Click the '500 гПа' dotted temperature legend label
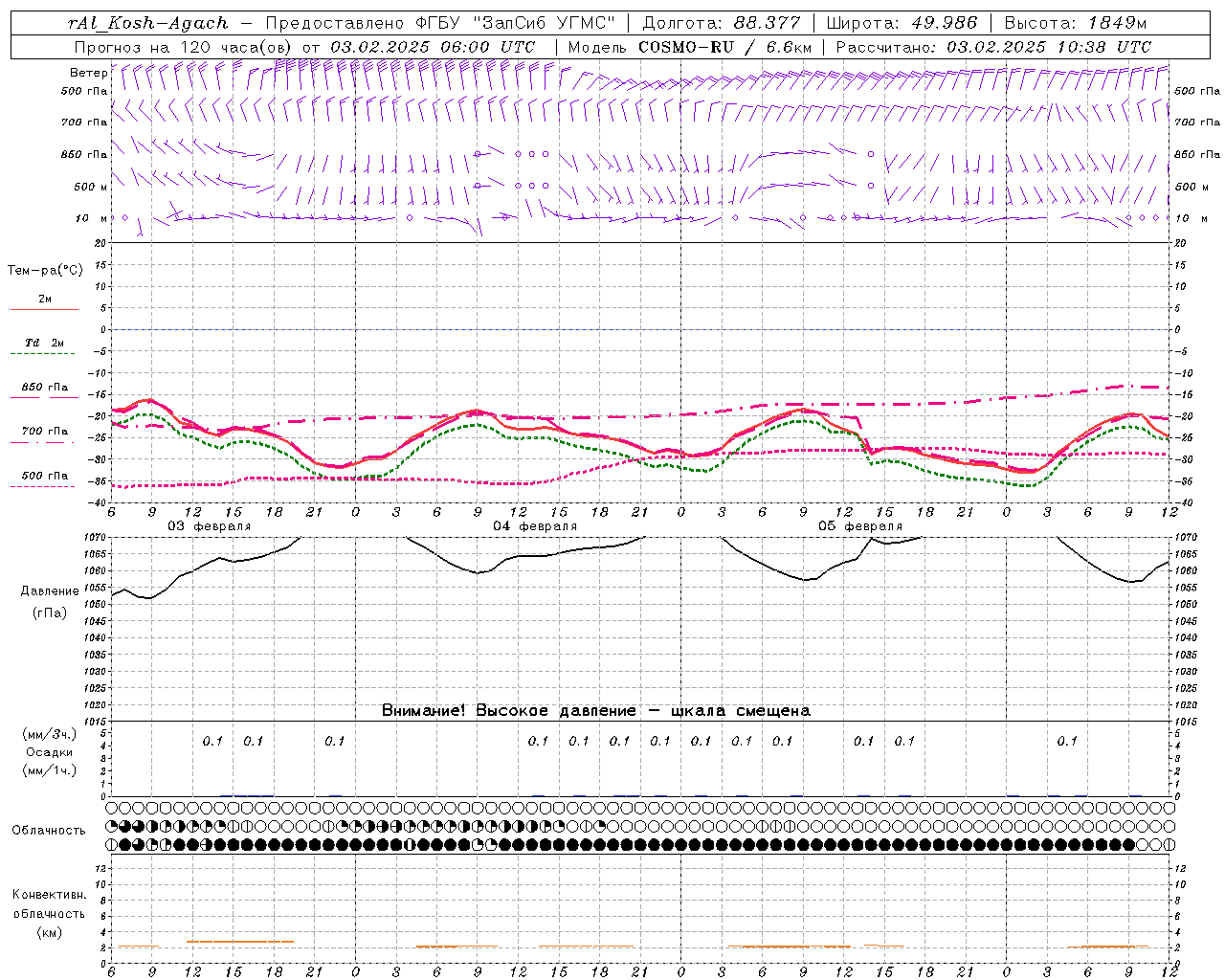This screenshot has height=980, width=1225. coord(45,476)
